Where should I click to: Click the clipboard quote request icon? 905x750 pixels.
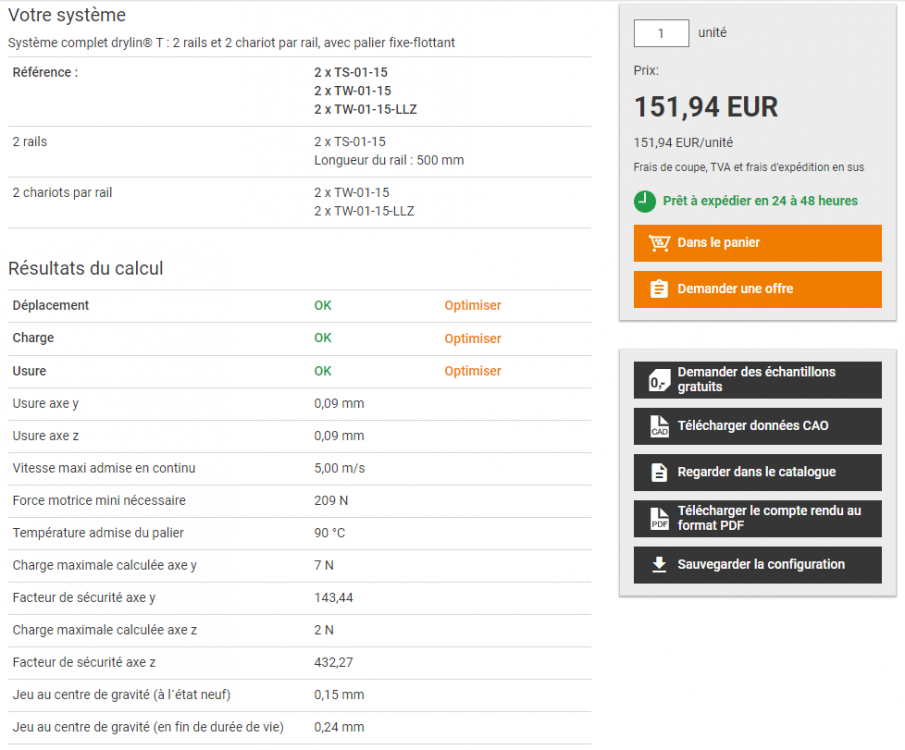point(659,289)
